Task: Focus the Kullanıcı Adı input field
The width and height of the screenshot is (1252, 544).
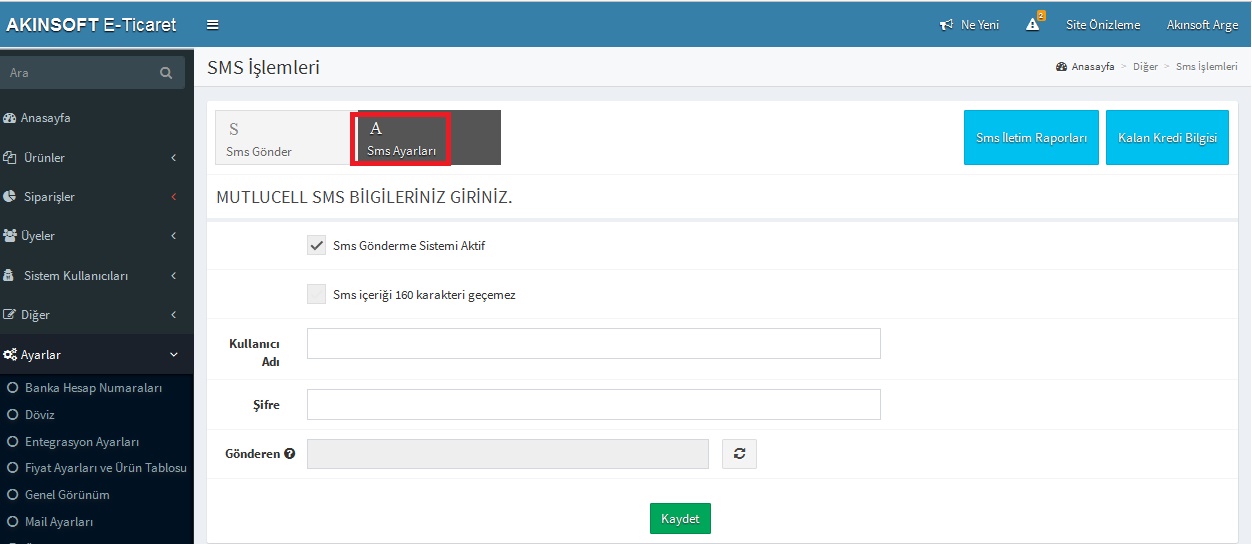Action: (x=594, y=343)
